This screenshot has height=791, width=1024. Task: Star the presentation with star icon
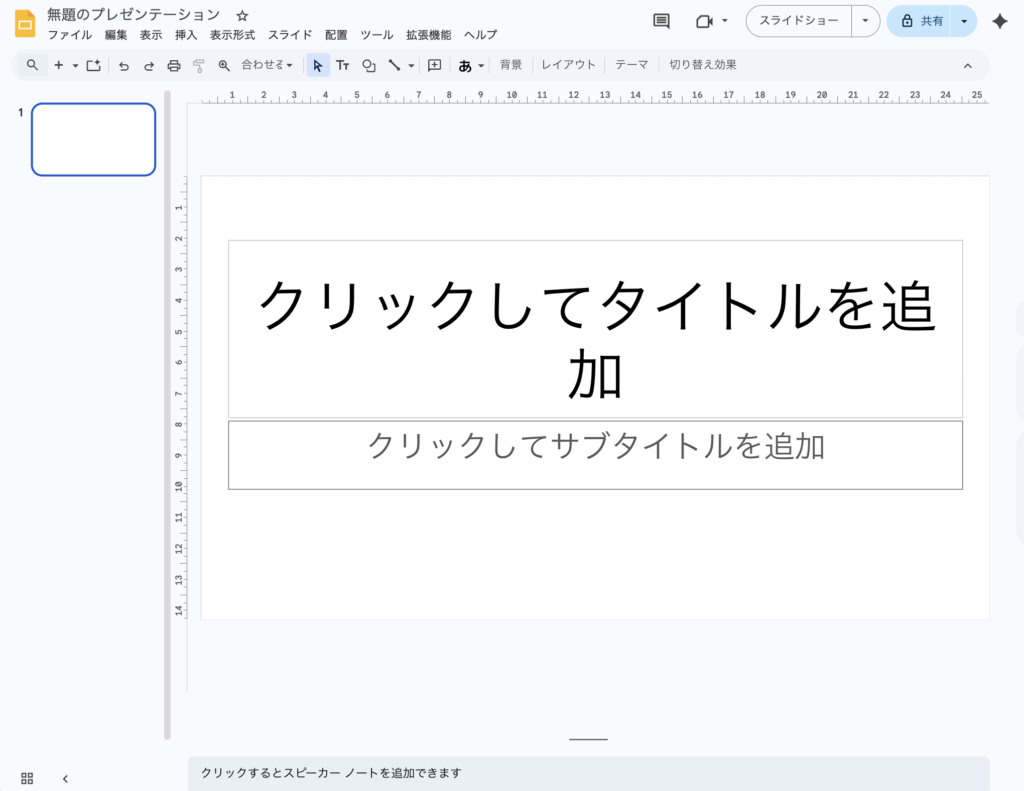pos(242,16)
